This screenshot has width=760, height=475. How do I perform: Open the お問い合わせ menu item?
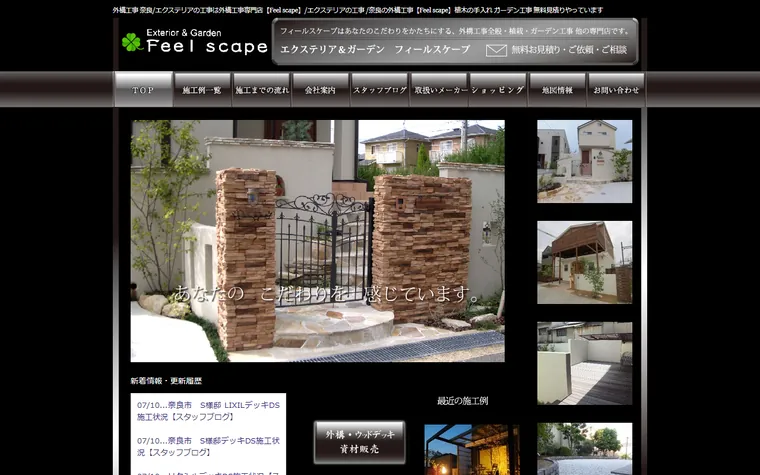coord(616,90)
